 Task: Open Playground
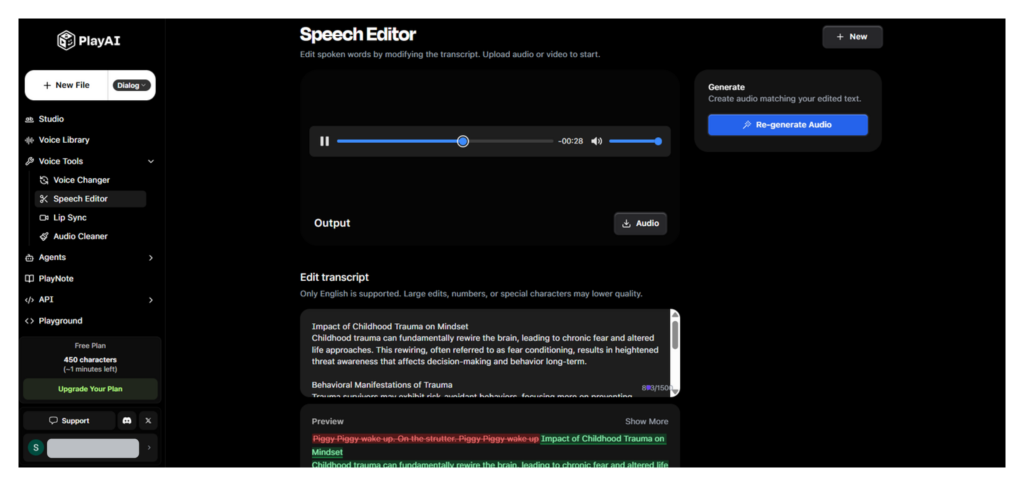[60, 321]
